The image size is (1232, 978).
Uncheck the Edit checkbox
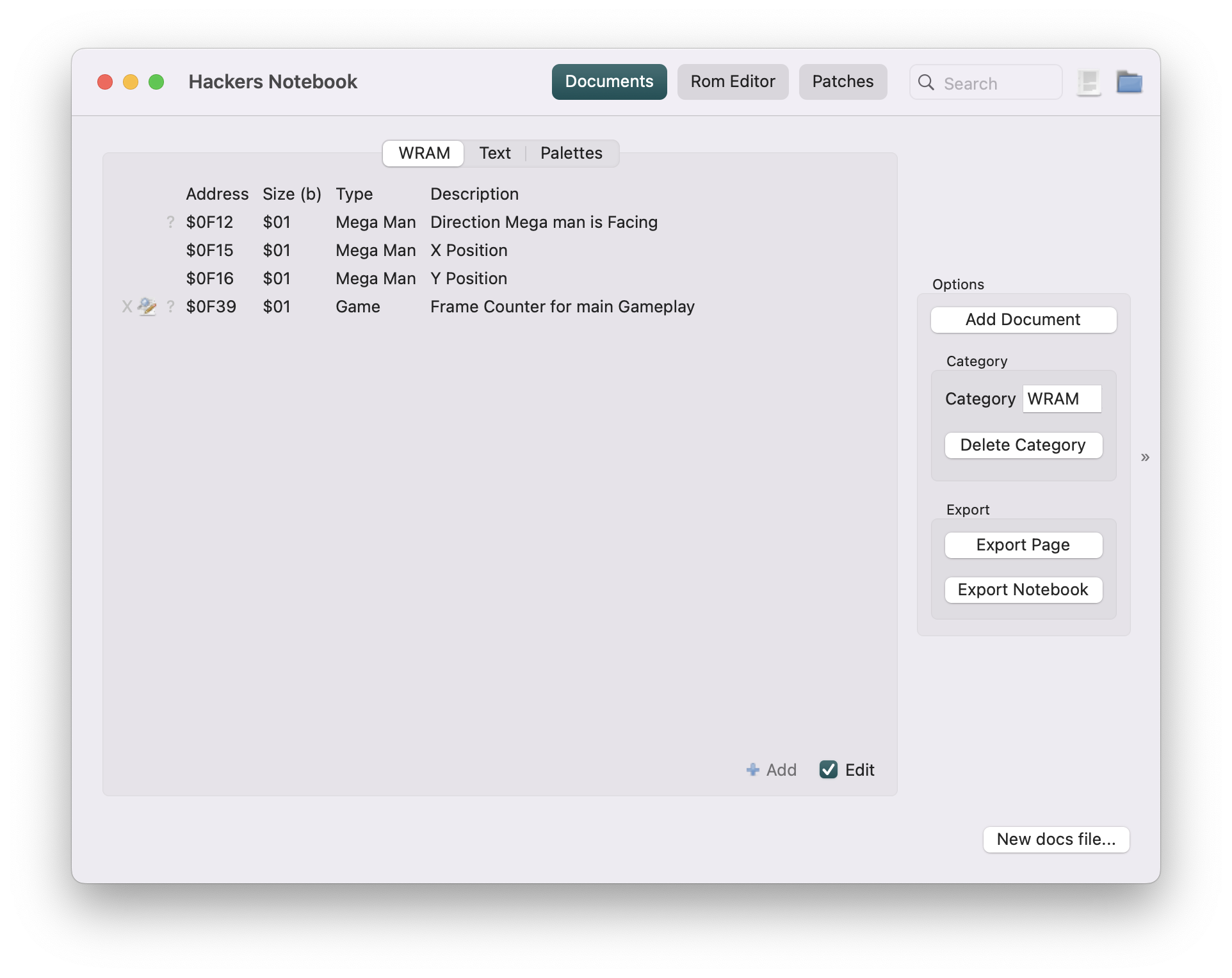click(x=829, y=770)
